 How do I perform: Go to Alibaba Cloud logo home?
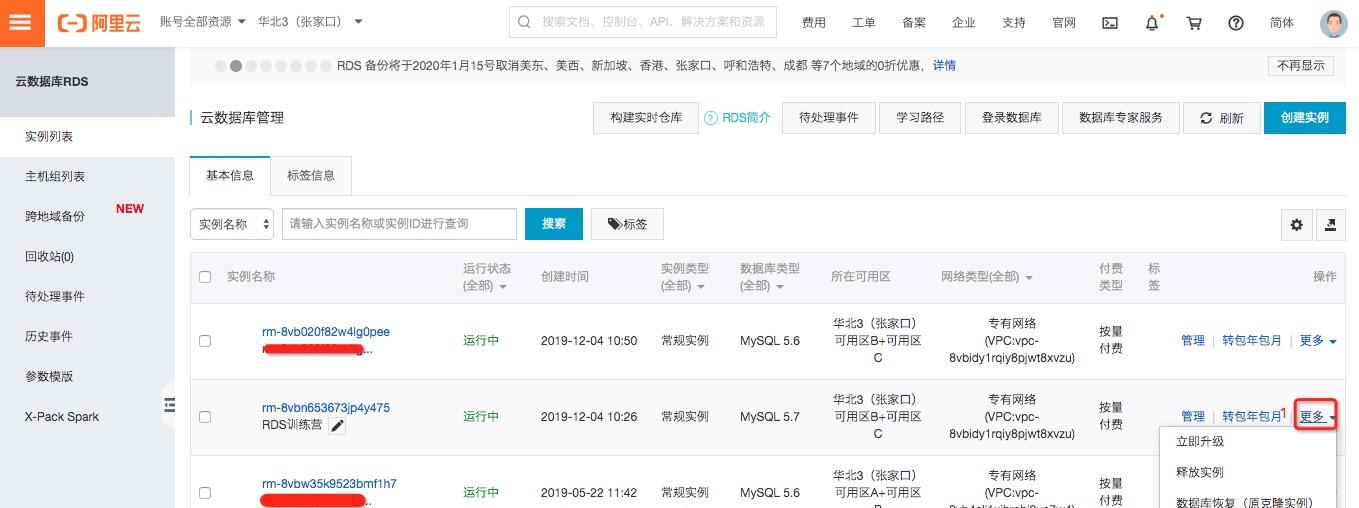tap(101, 22)
